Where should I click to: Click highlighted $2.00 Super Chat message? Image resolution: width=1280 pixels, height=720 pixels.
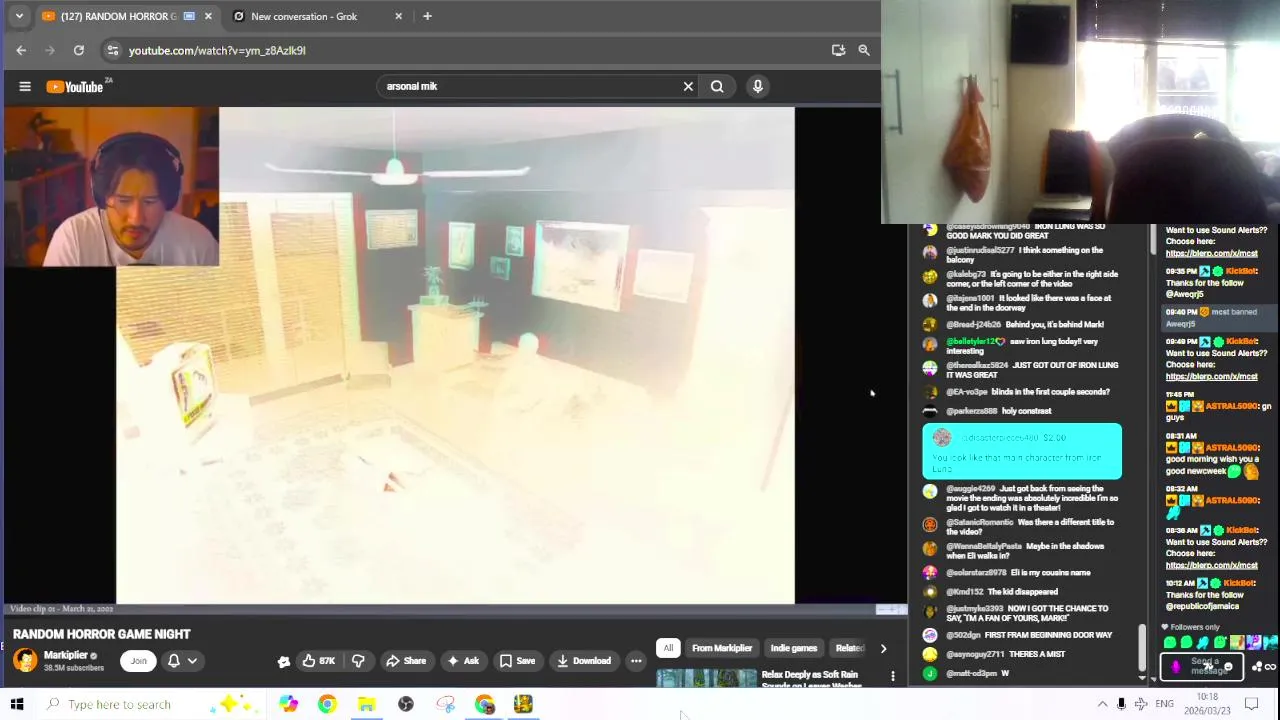click(x=1022, y=451)
